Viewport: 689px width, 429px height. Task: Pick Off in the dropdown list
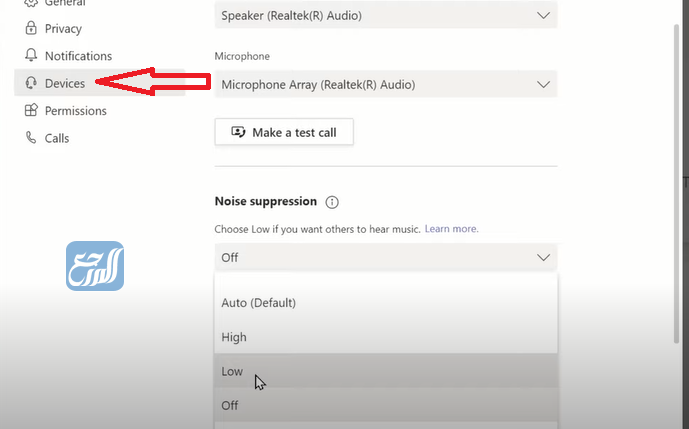tap(385, 405)
